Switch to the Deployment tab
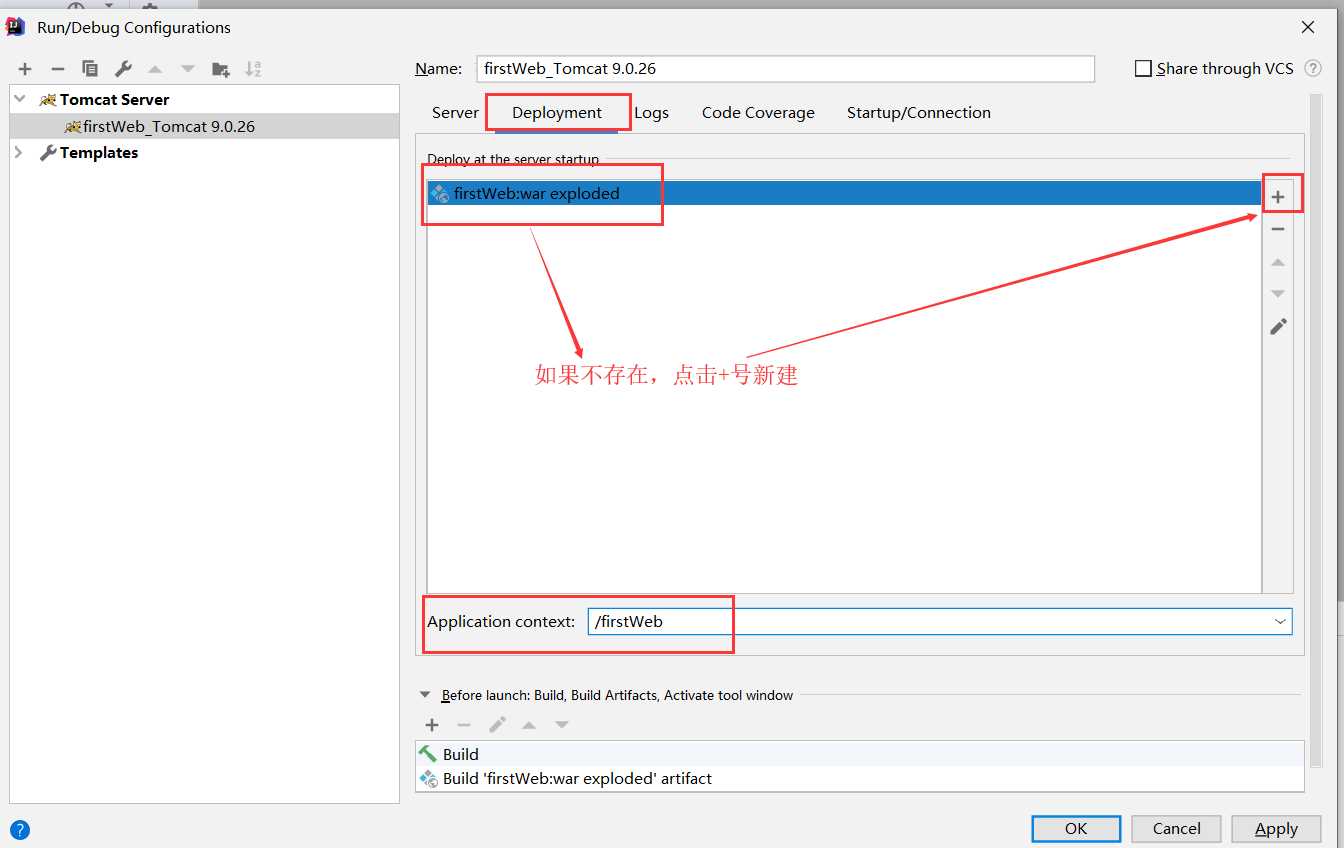The image size is (1344, 848). 557,112
